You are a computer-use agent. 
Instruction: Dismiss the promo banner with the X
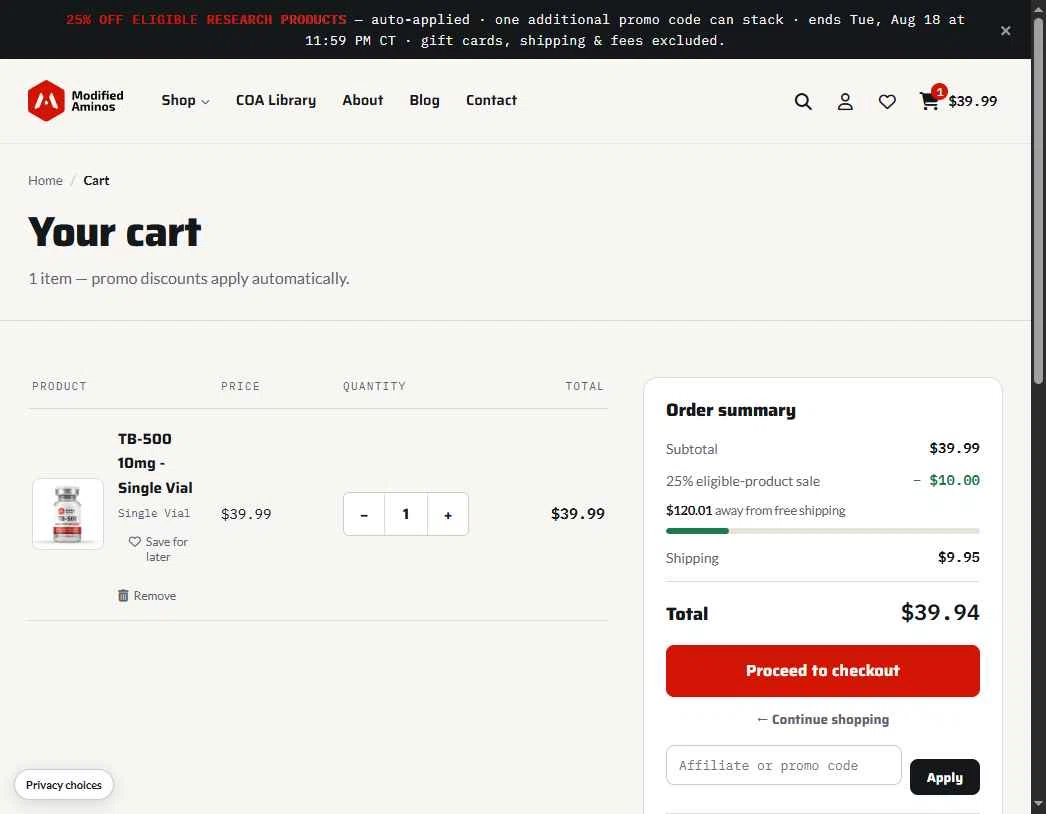pyautogui.click(x=1005, y=31)
